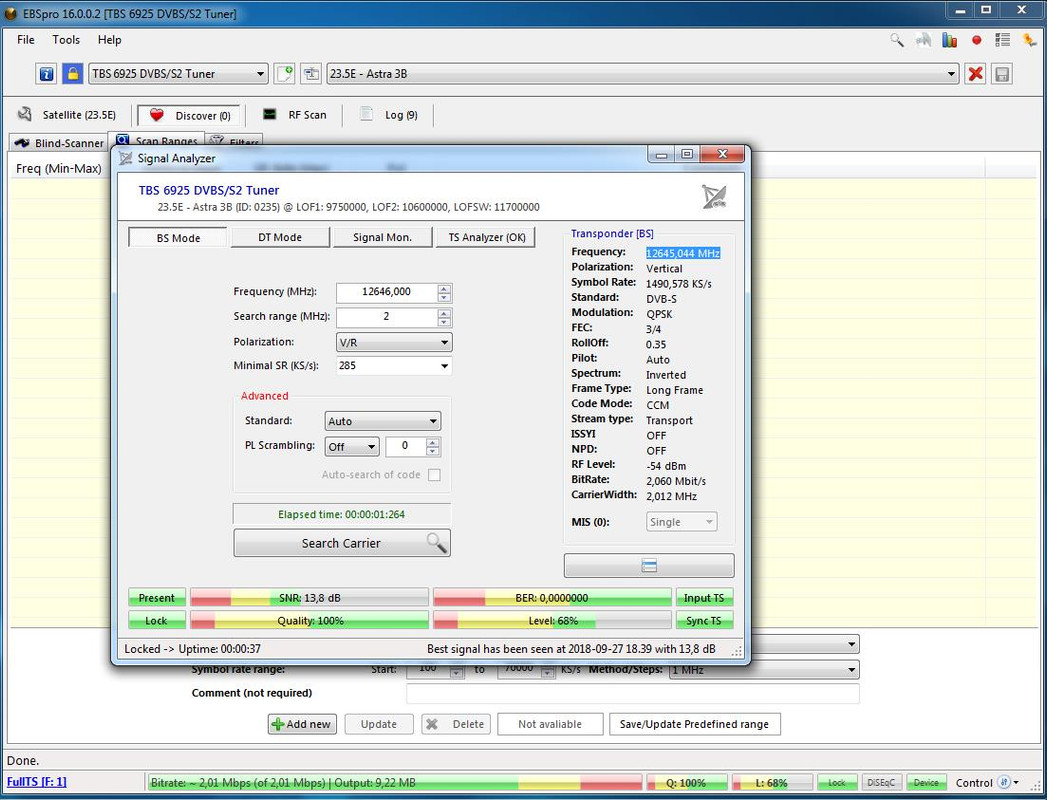Open the Control dropdown arrow in status bar
This screenshot has width=1047, height=800.
tap(1017, 783)
